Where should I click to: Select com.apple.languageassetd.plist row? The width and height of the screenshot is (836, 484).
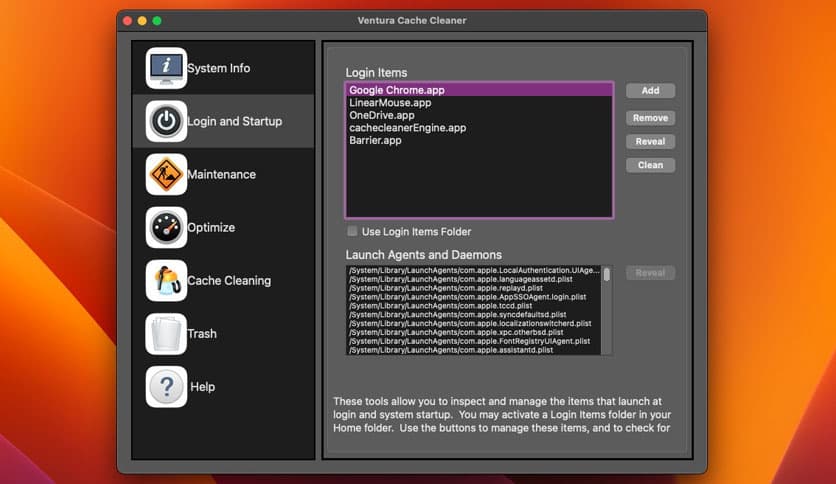tap(474, 279)
